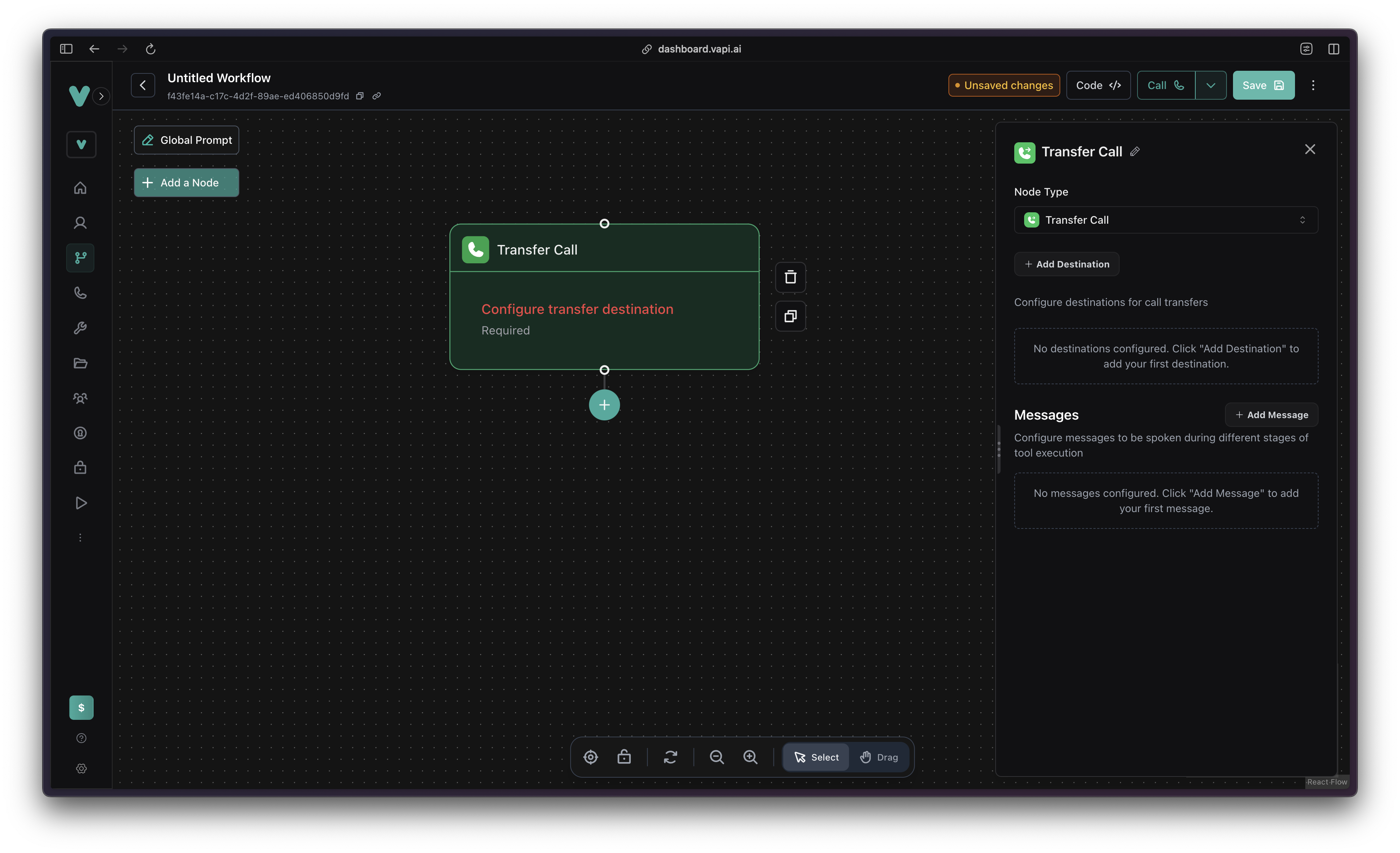Screen dimensions: 1400x853
Task: Click Add Destination in the Transfer Call panel
Action: pyautogui.click(x=1066, y=264)
